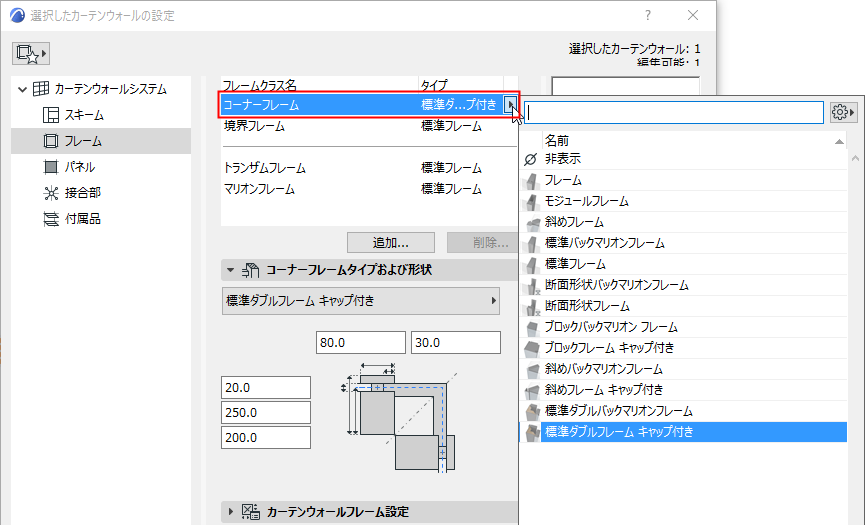This screenshot has height=525, width=865.
Task: Sort the list by 名前 column header
Action: coord(694,141)
